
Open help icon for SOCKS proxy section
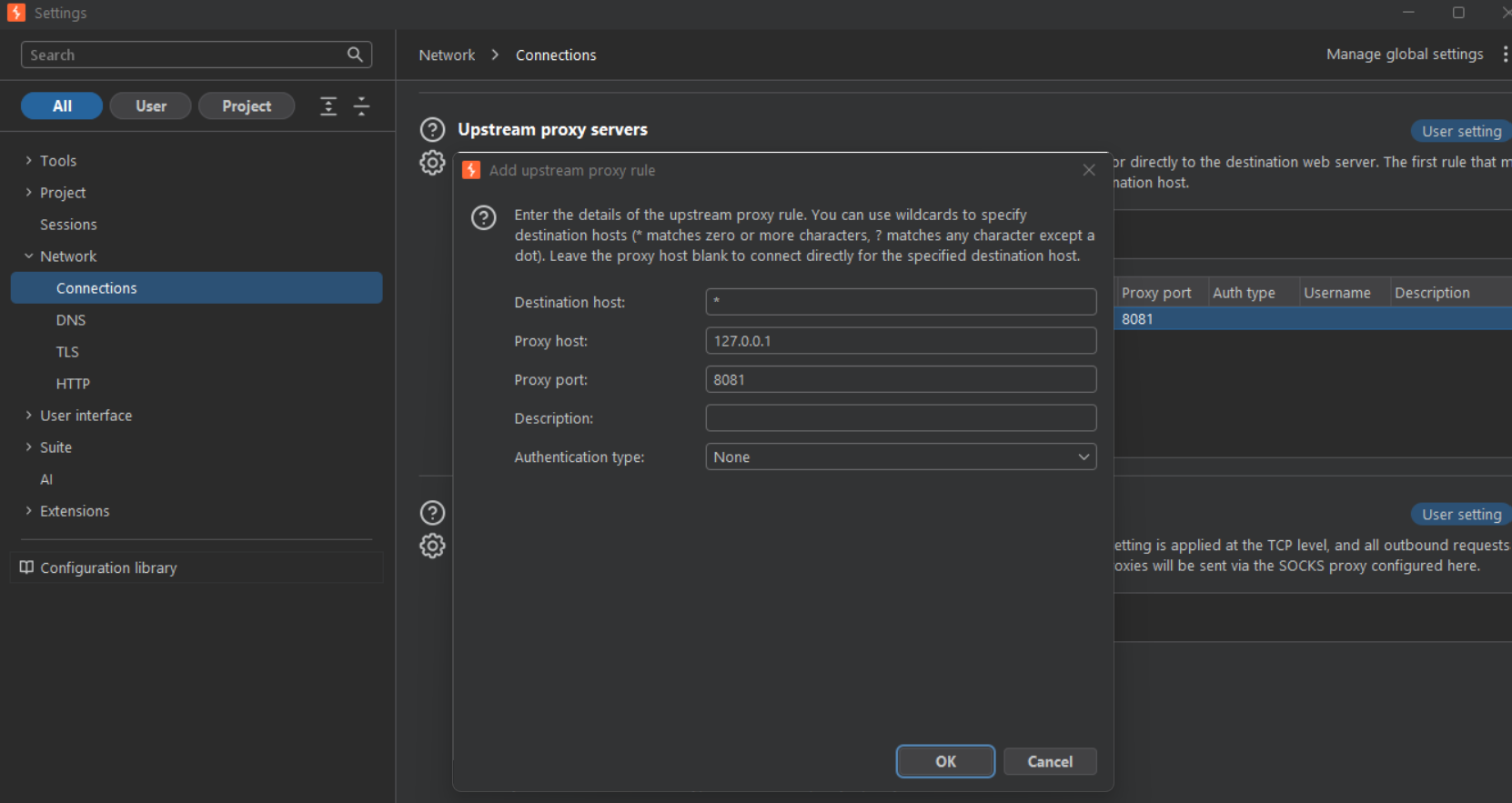pyautogui.click(x=432, y=513)
